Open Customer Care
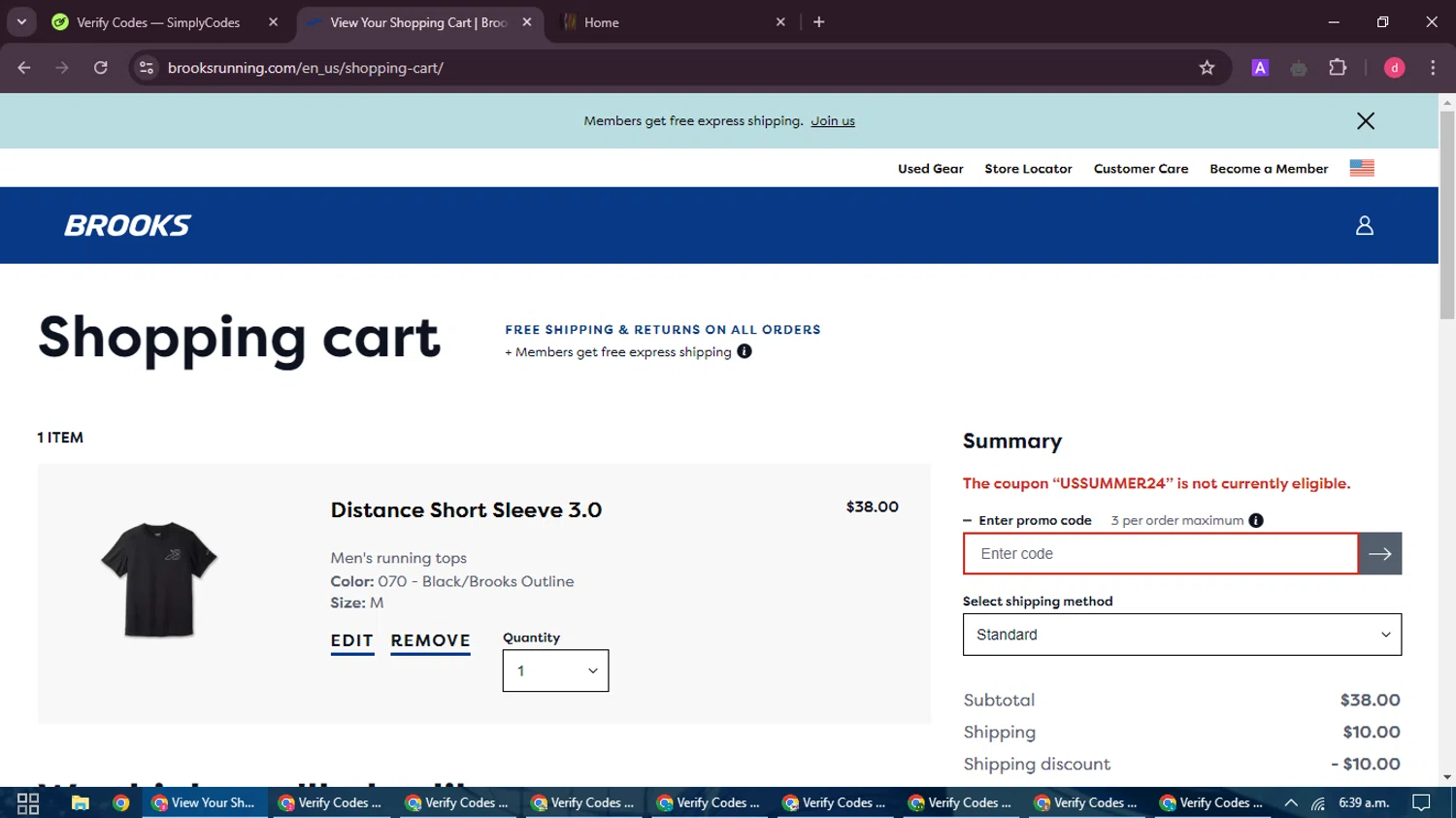 pos(1141,169)
